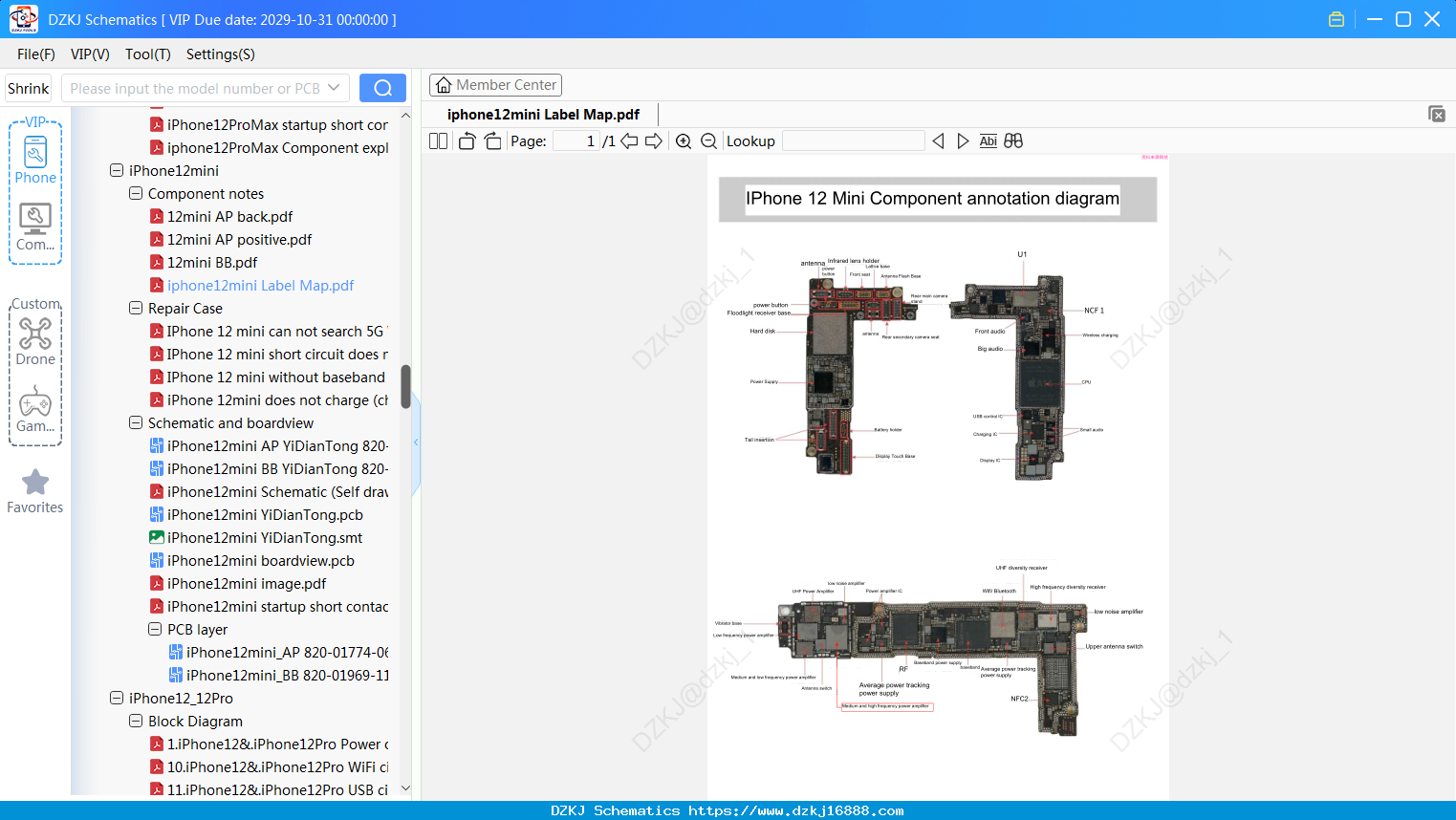1456x820 pixels.
Task: Open iPhone12mini boardview.pcb
Action: pos(252,560)
